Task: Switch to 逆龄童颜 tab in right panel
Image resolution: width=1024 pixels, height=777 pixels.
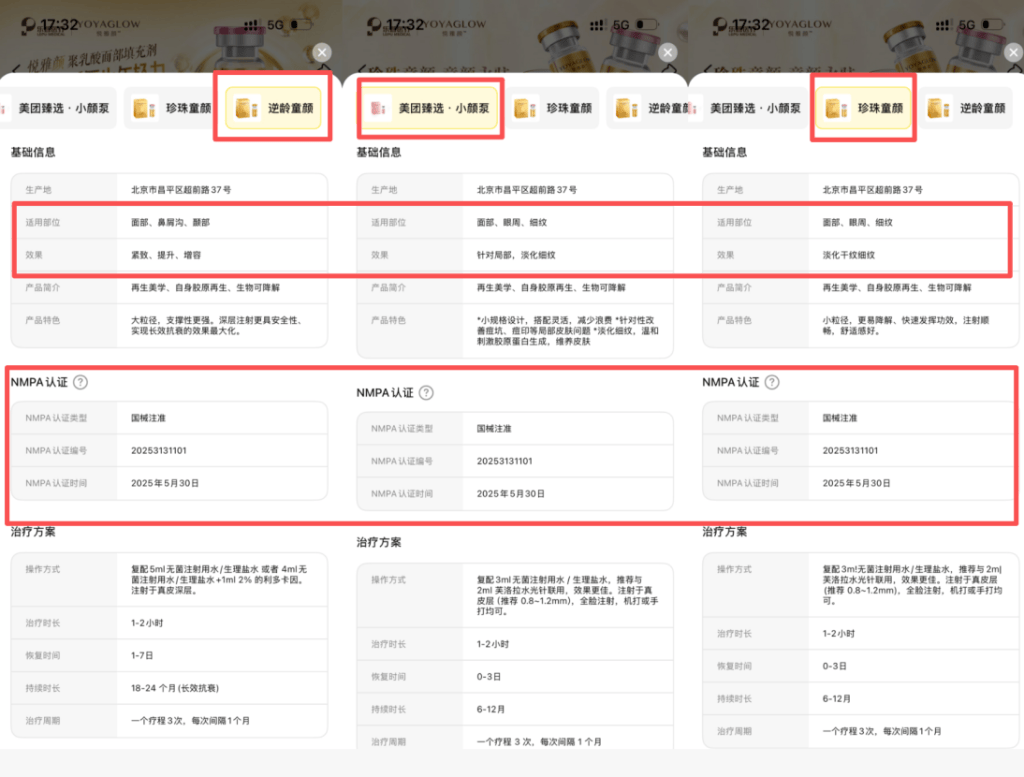Action: tap(972, 108)
